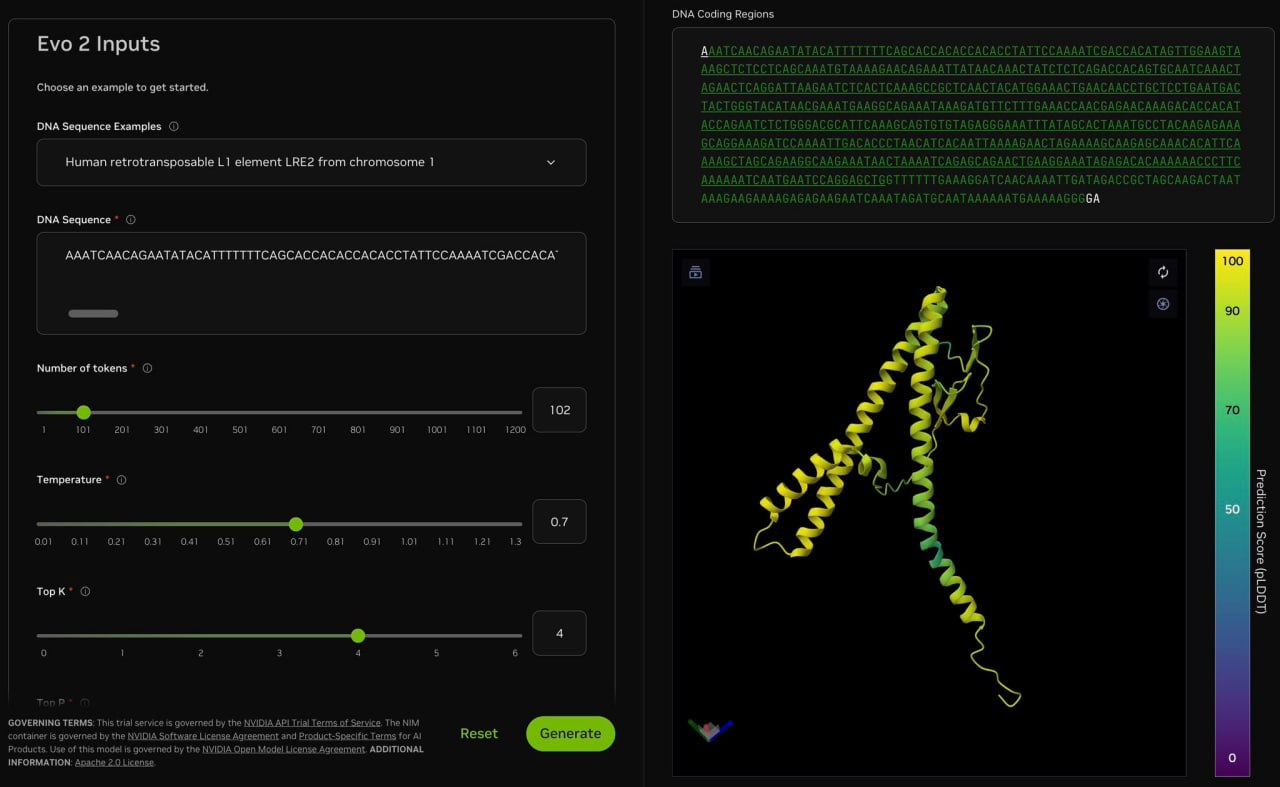The image size is (1280, 787).
Task: Click the "1200" tick label on the tokens slider
Action: pos(515,430)
